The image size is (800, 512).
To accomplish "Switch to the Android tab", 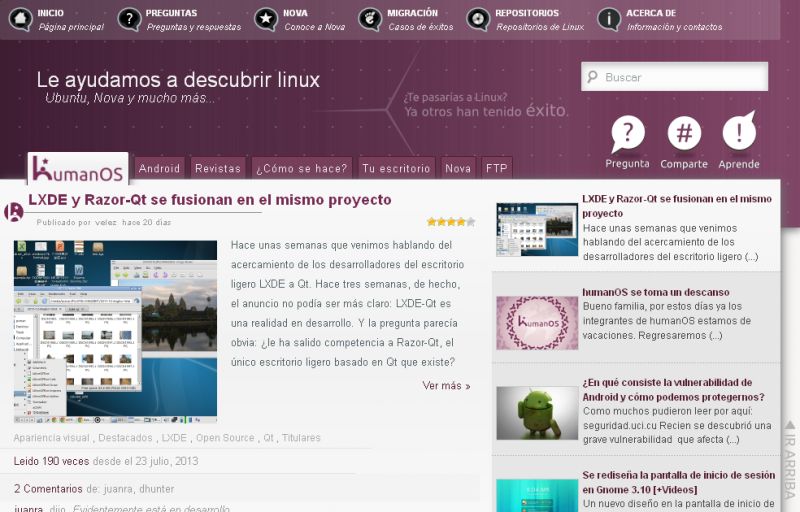I will [x=159, y=168].
